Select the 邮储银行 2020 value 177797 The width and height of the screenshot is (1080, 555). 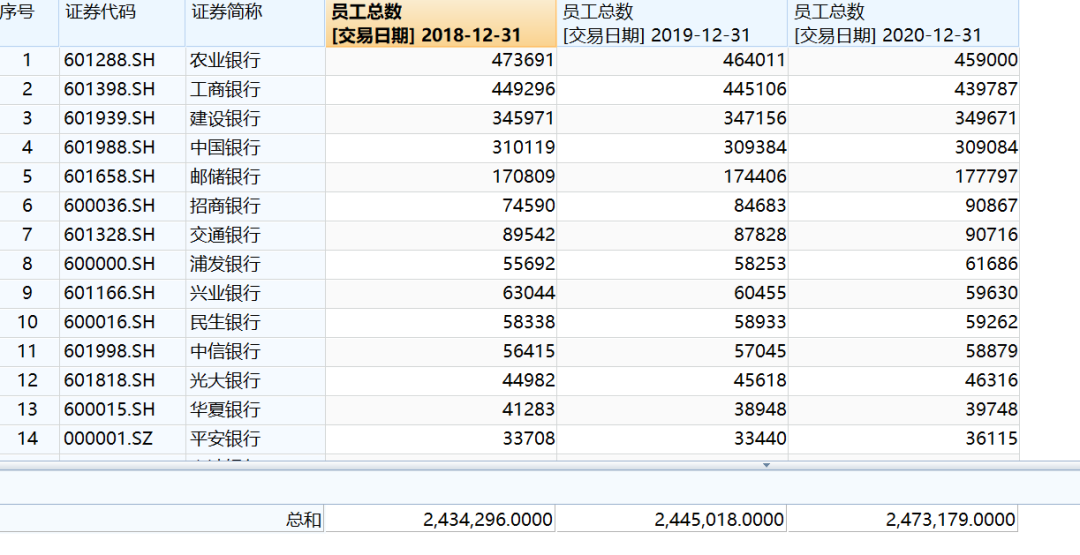(x=982, y=176)
